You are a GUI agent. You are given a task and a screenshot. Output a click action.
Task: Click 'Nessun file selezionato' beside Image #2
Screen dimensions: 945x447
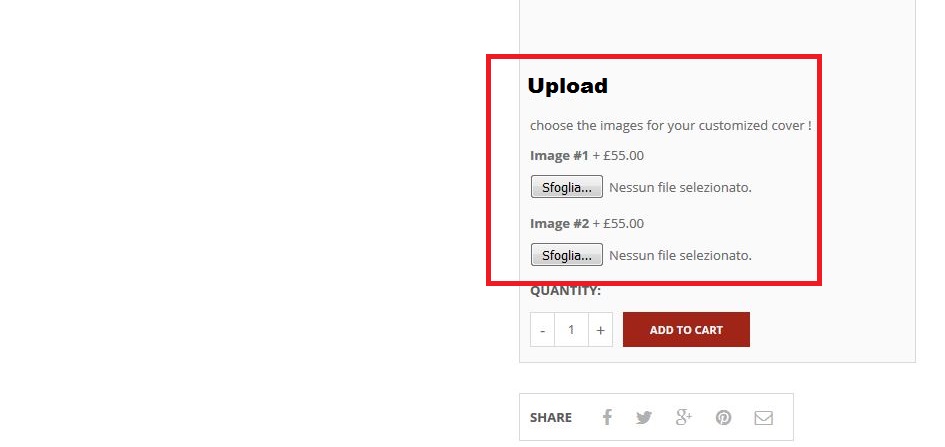click(680, 255)
